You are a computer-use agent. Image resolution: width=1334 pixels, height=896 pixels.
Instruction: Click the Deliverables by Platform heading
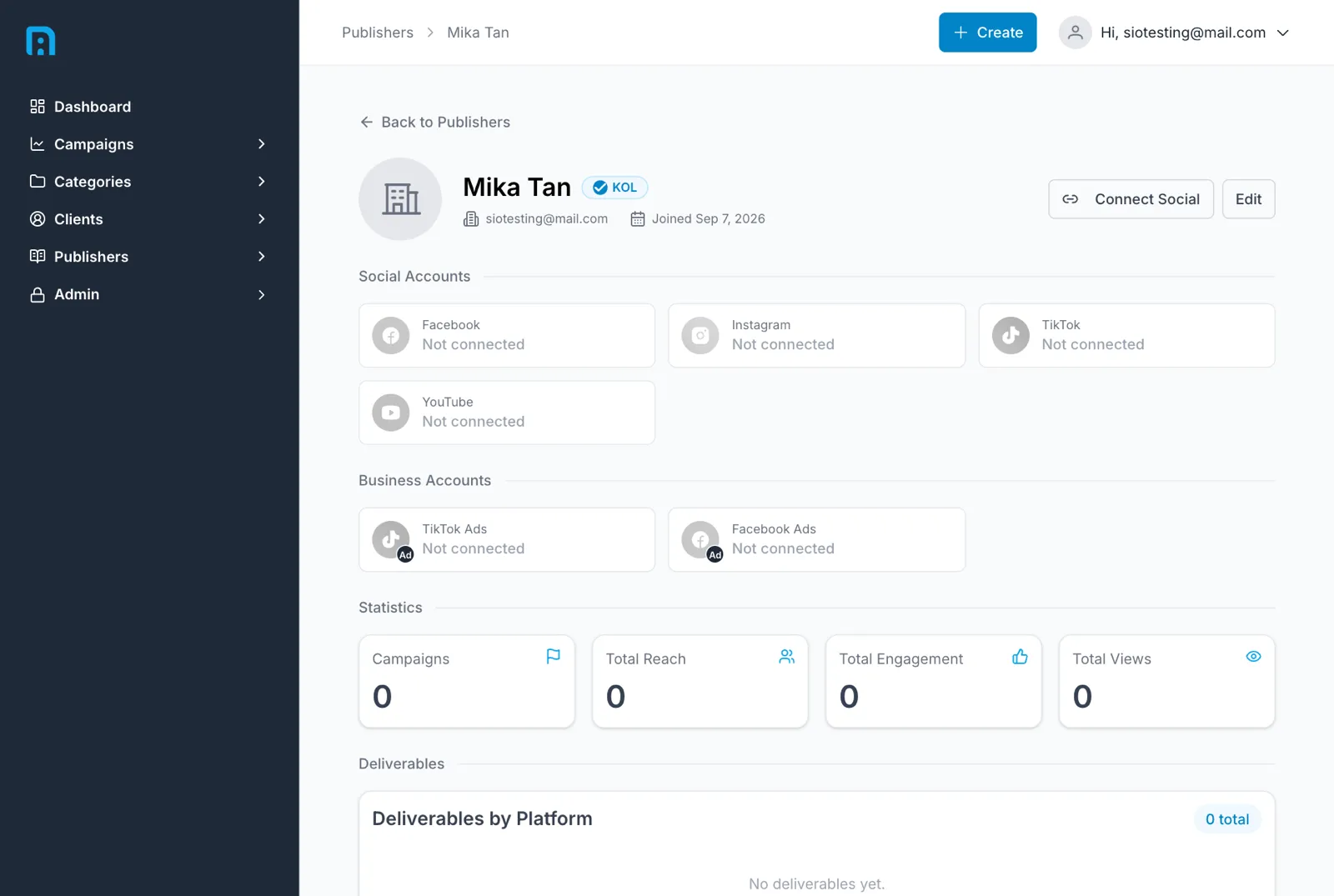point(482,819)
